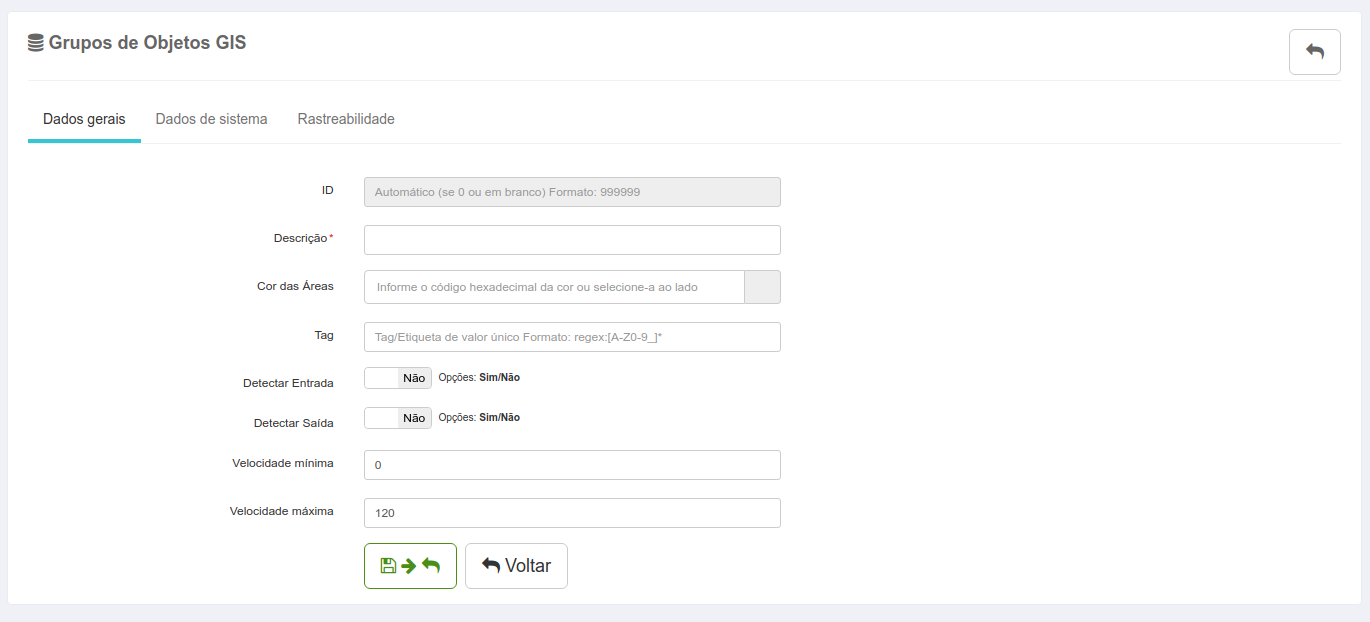Open the Cor das Áreas color picker swatch
Screen dimensions: 1370x622
click(x=763, y=287)
